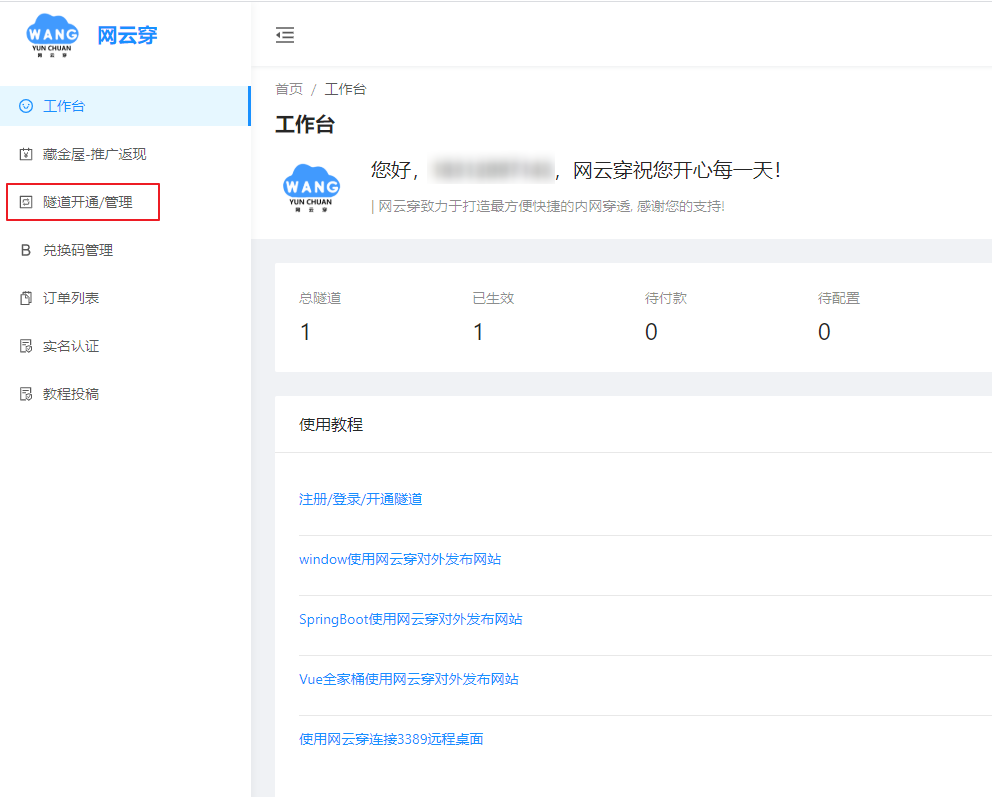The height and width of the screenshot is (797, 992).
Task: Click the B icon beside 兑换码管理
Action: (x=26, y=250)
